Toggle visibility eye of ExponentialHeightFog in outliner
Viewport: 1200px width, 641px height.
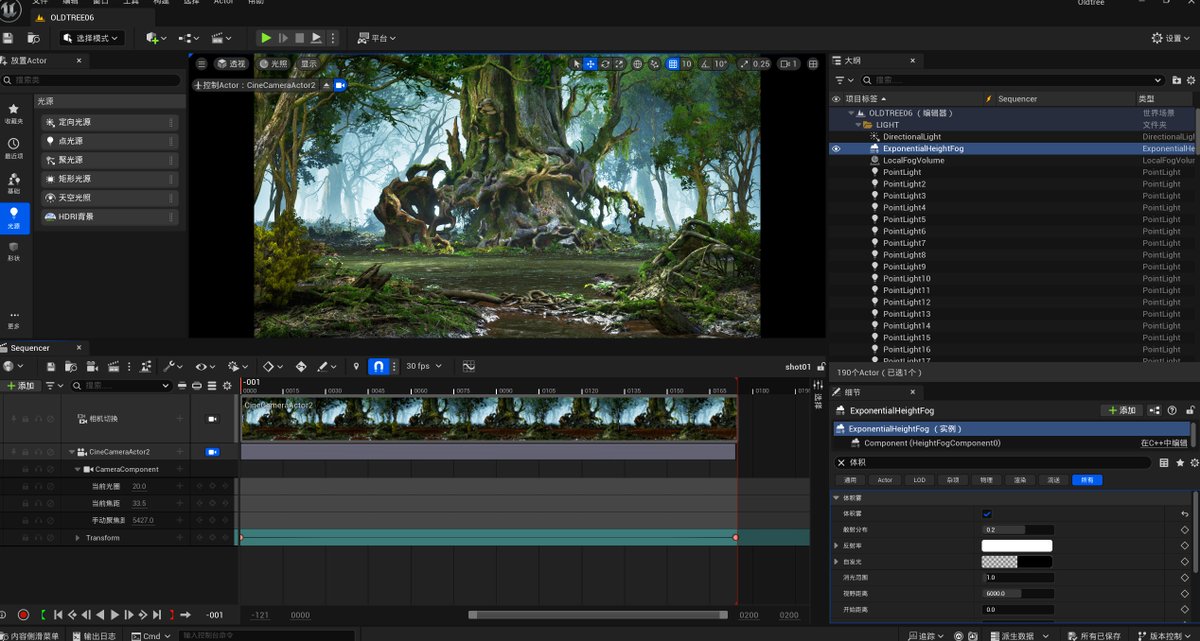(836, 149)
